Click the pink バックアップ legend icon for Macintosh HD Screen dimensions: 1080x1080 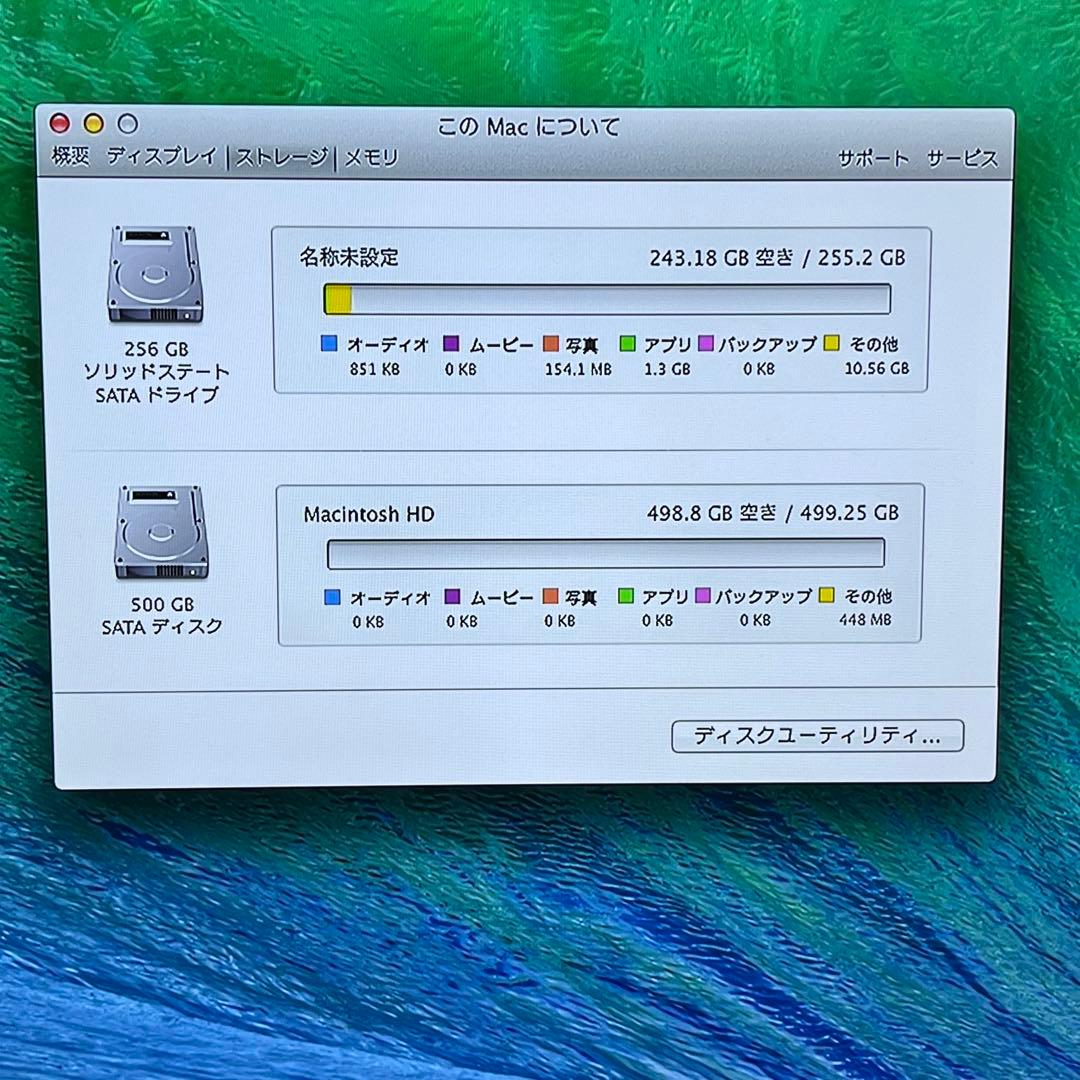point(703,597)
